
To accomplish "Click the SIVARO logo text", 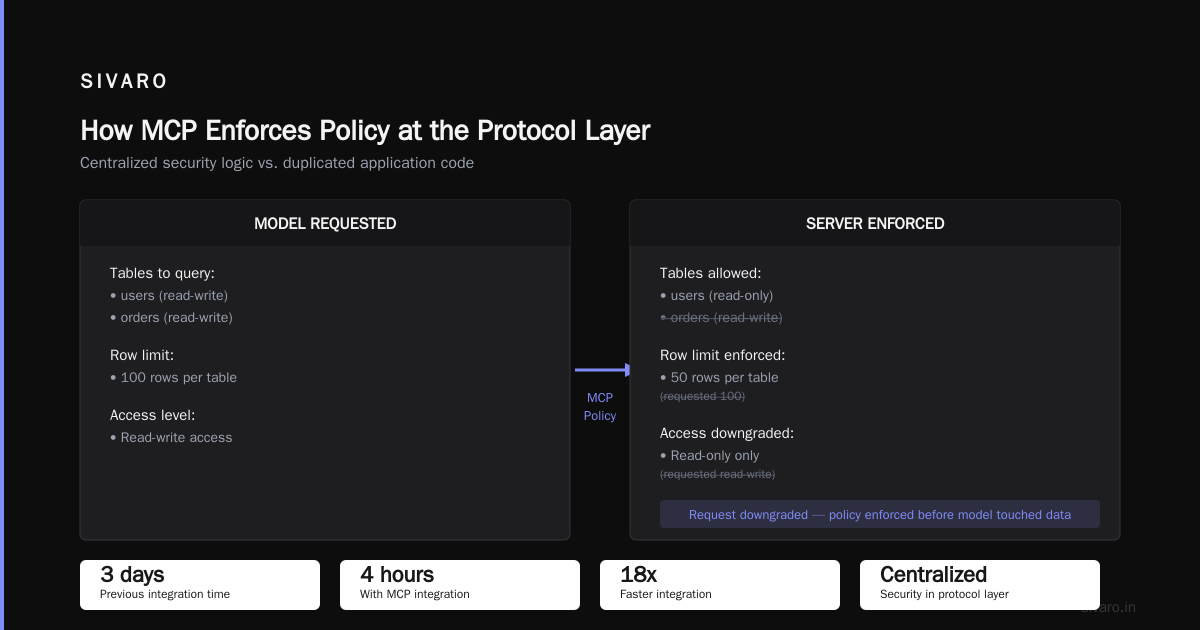I will point(124,82).
